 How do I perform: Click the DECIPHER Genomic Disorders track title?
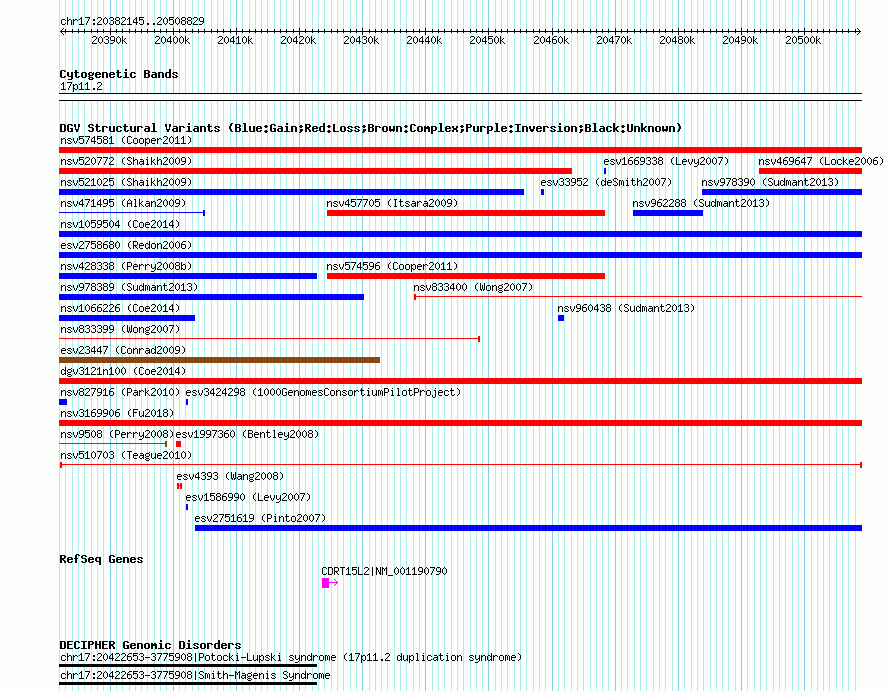point(150,645)
